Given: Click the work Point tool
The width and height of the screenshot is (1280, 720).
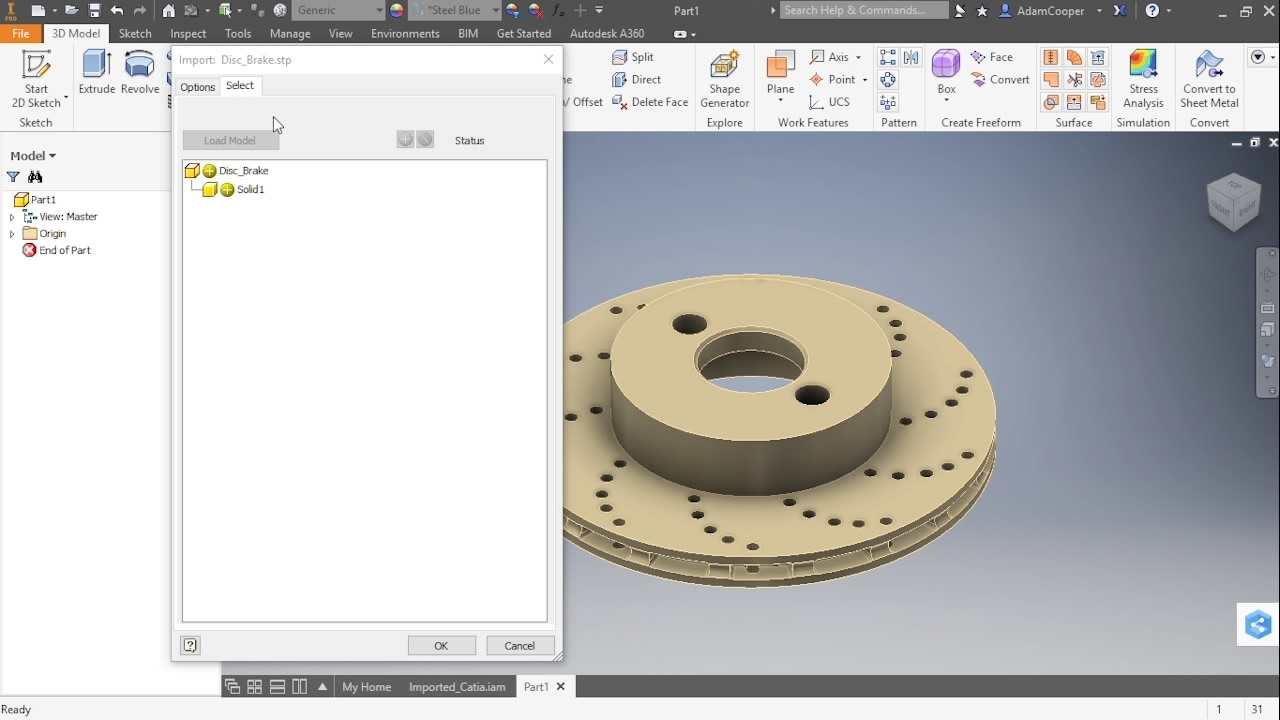Looking at the screenshot, I should [834, 79].
